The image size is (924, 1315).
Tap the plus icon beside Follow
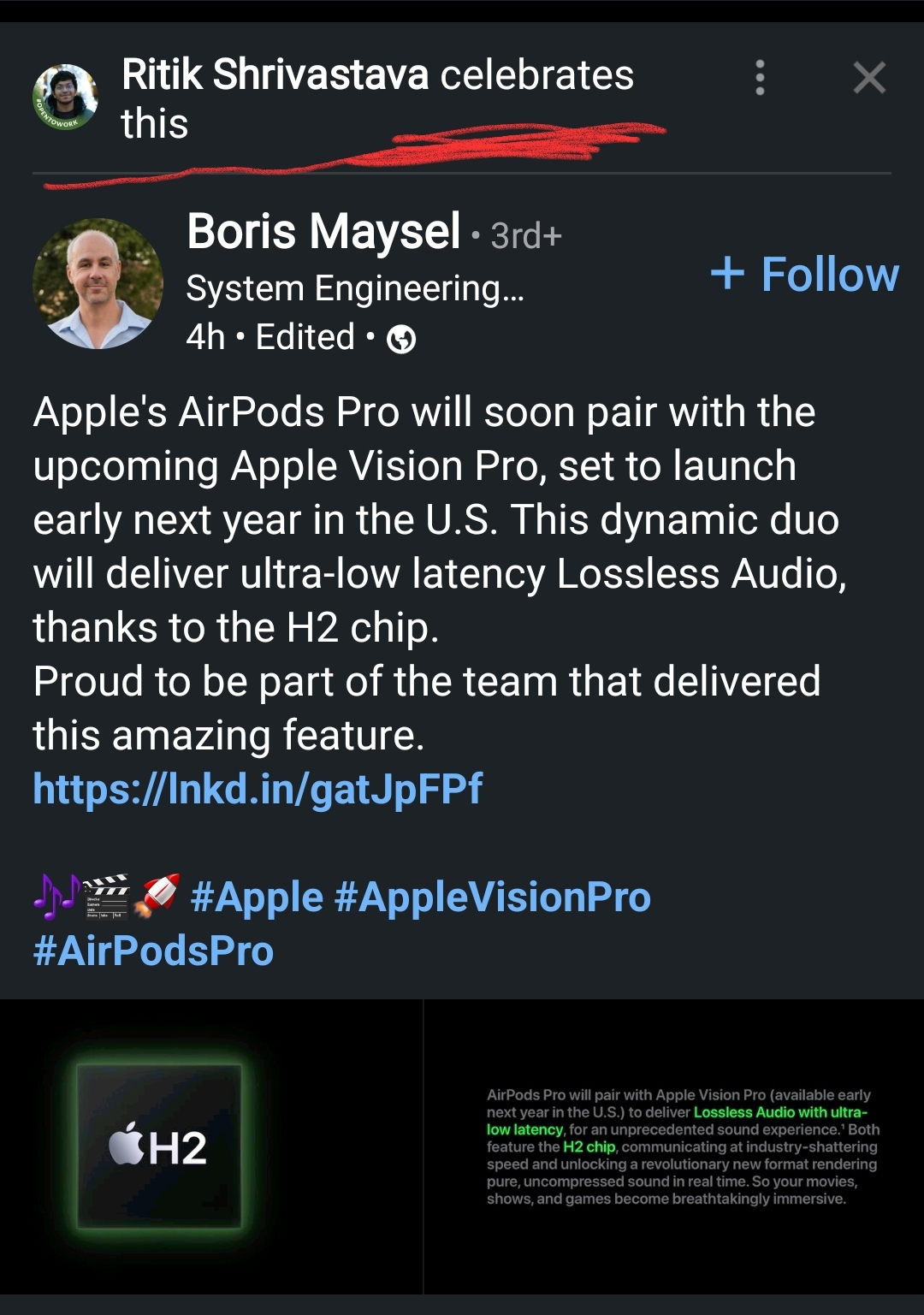727,274
